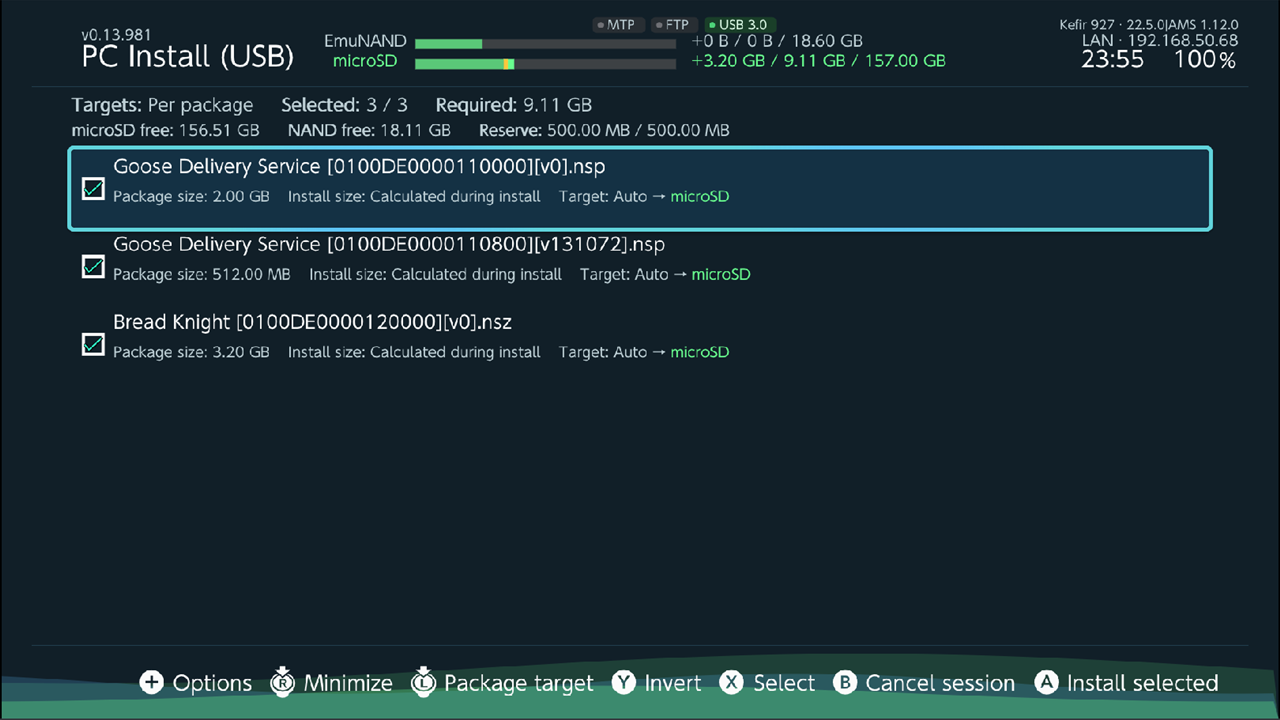Click 'Package size: 3.20 GB' text
The width and height of the screenshot is (1280, 720).
pyautogui.click(x=191, y=352)
